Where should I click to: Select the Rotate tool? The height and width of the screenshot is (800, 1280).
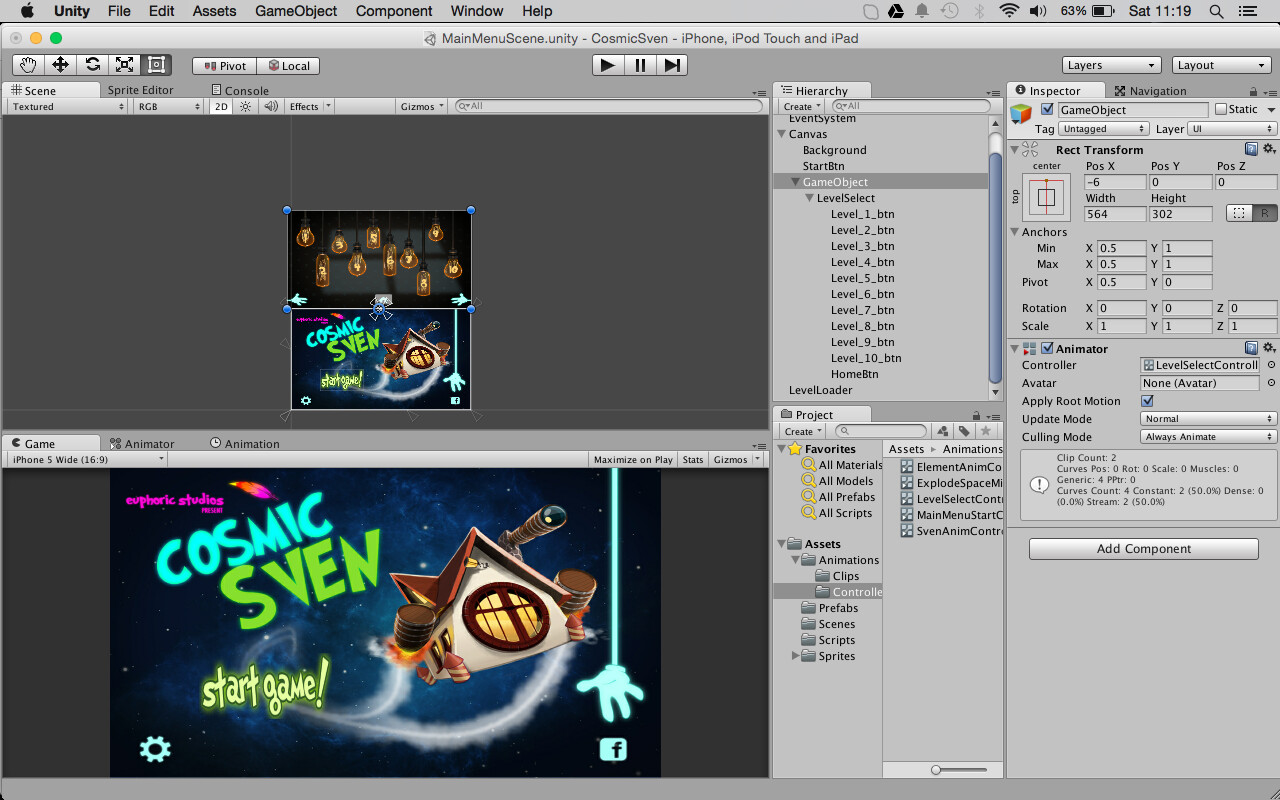pyautogui.click(x=93, y=65)
